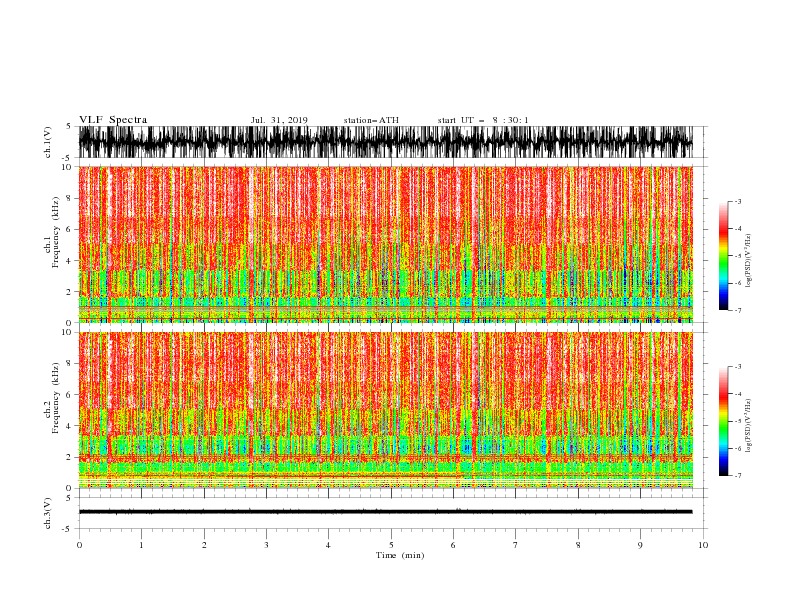Click the "-3" label on ch.1 color bar
Image resolution: width=792 pixels, height=612 pixels.
[x=737, y=202]
